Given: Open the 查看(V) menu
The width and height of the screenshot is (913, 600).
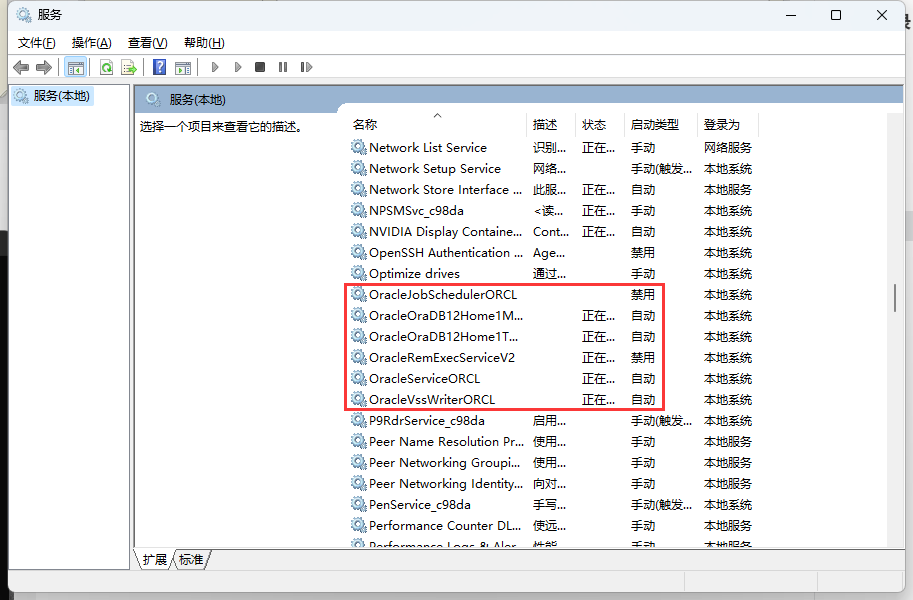Looking at the screenshot, I should pyautogui.click(x=147, y=43).
